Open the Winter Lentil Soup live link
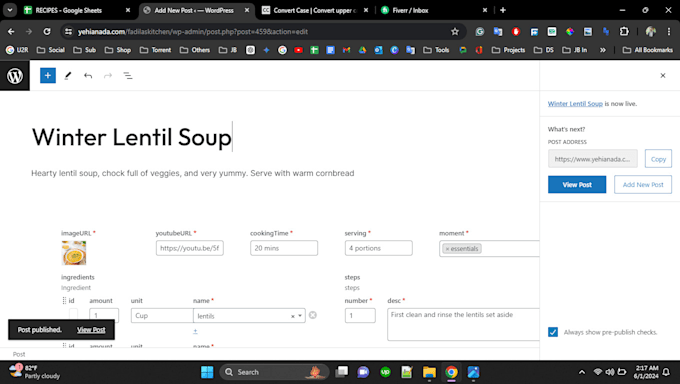The width and height of the screenshot is (680, 384). tap(575, 104)
